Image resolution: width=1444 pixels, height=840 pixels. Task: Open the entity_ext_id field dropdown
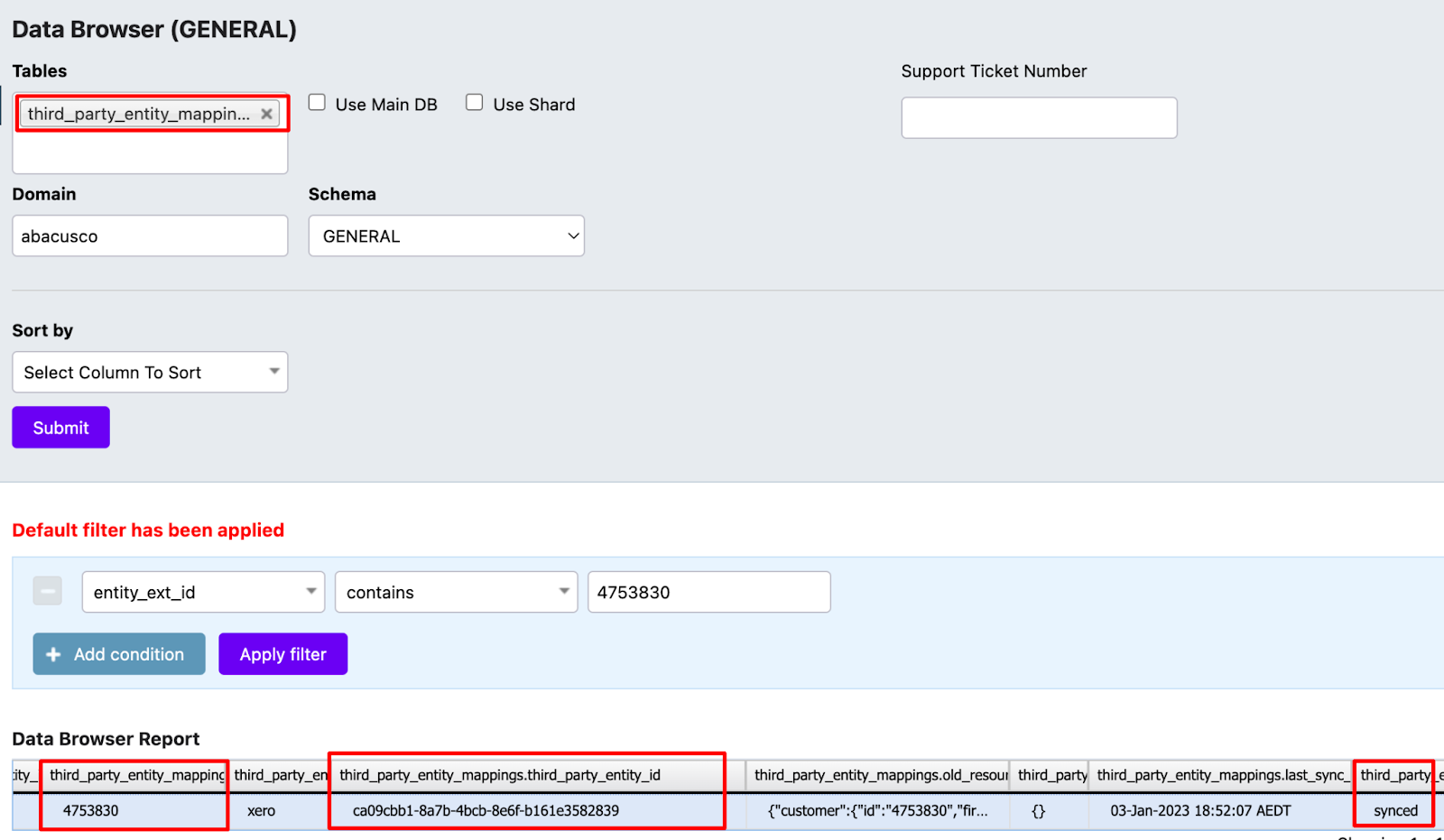[203, 593]
